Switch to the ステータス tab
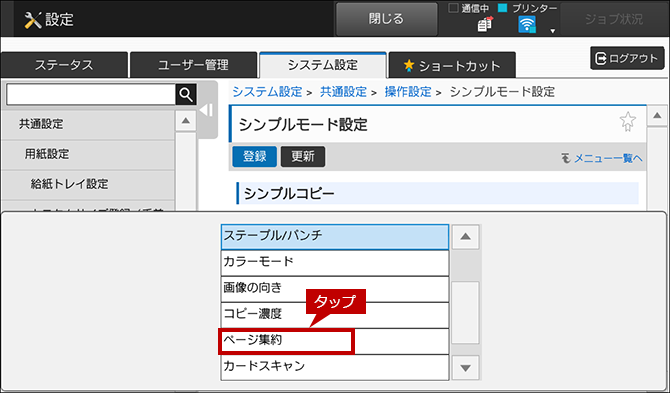 click(64, 65)
